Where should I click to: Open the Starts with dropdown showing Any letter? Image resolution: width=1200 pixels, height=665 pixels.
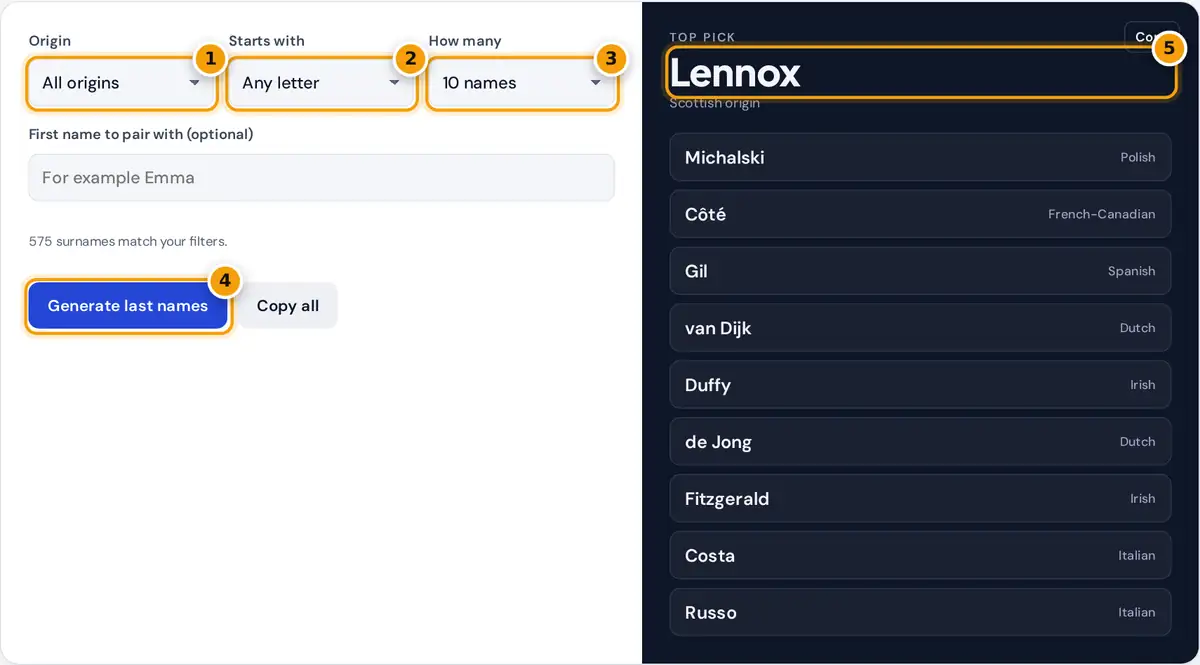coord(321,83)
